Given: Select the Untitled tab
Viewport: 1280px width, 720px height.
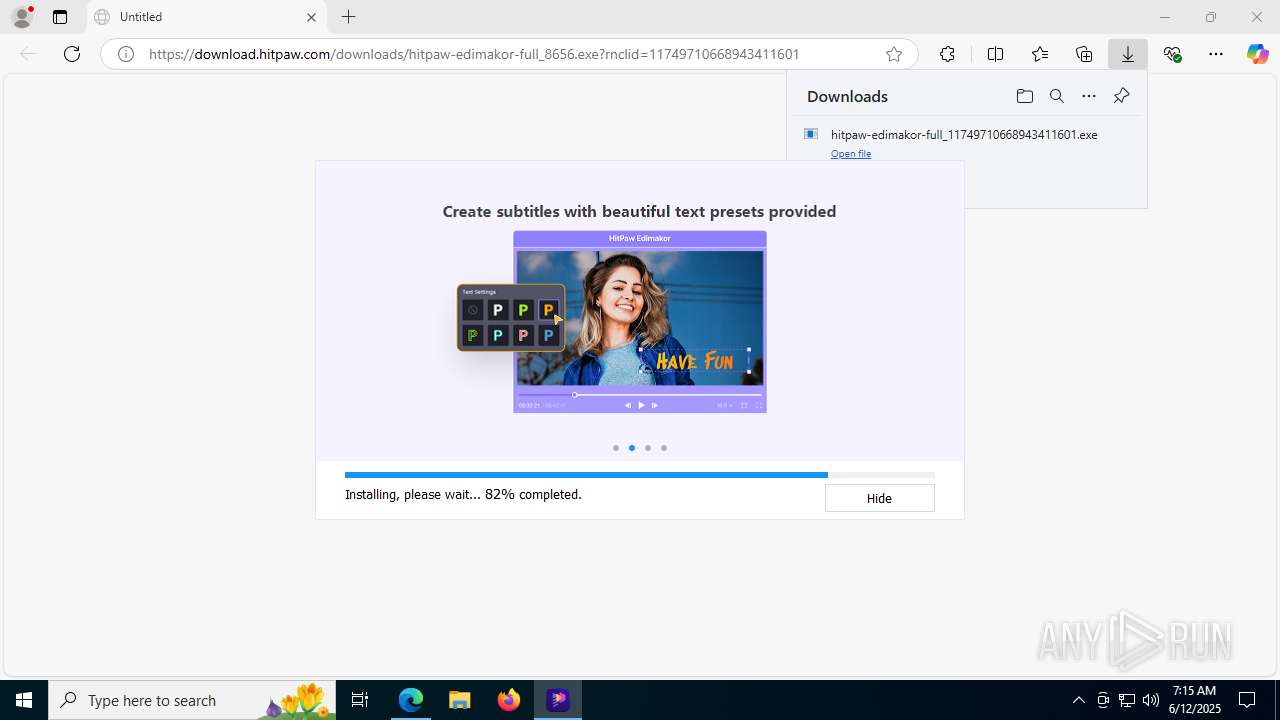Looking at the screenshot, I should 207,17.
